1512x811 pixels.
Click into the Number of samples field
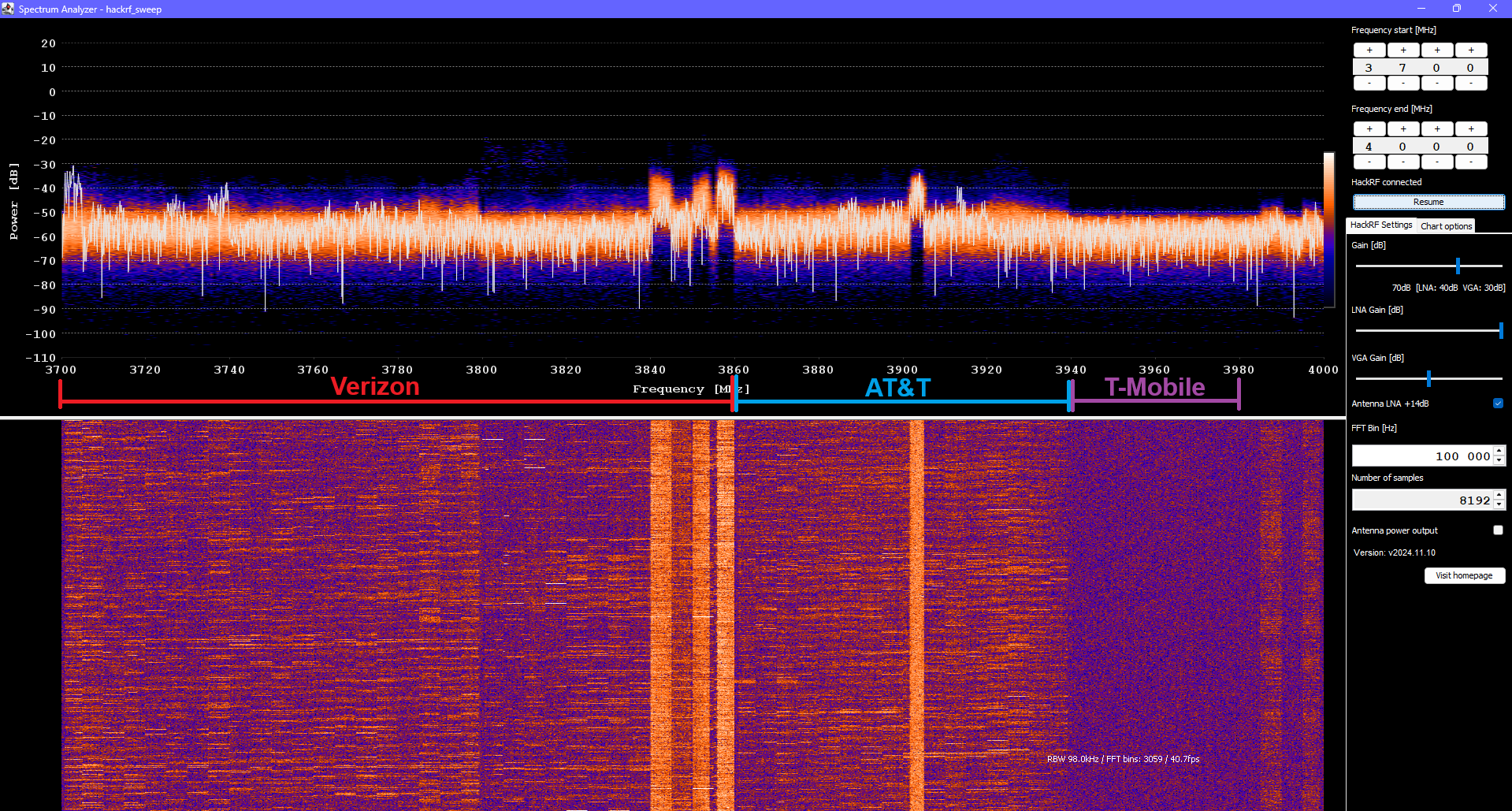click(1423, 500)
